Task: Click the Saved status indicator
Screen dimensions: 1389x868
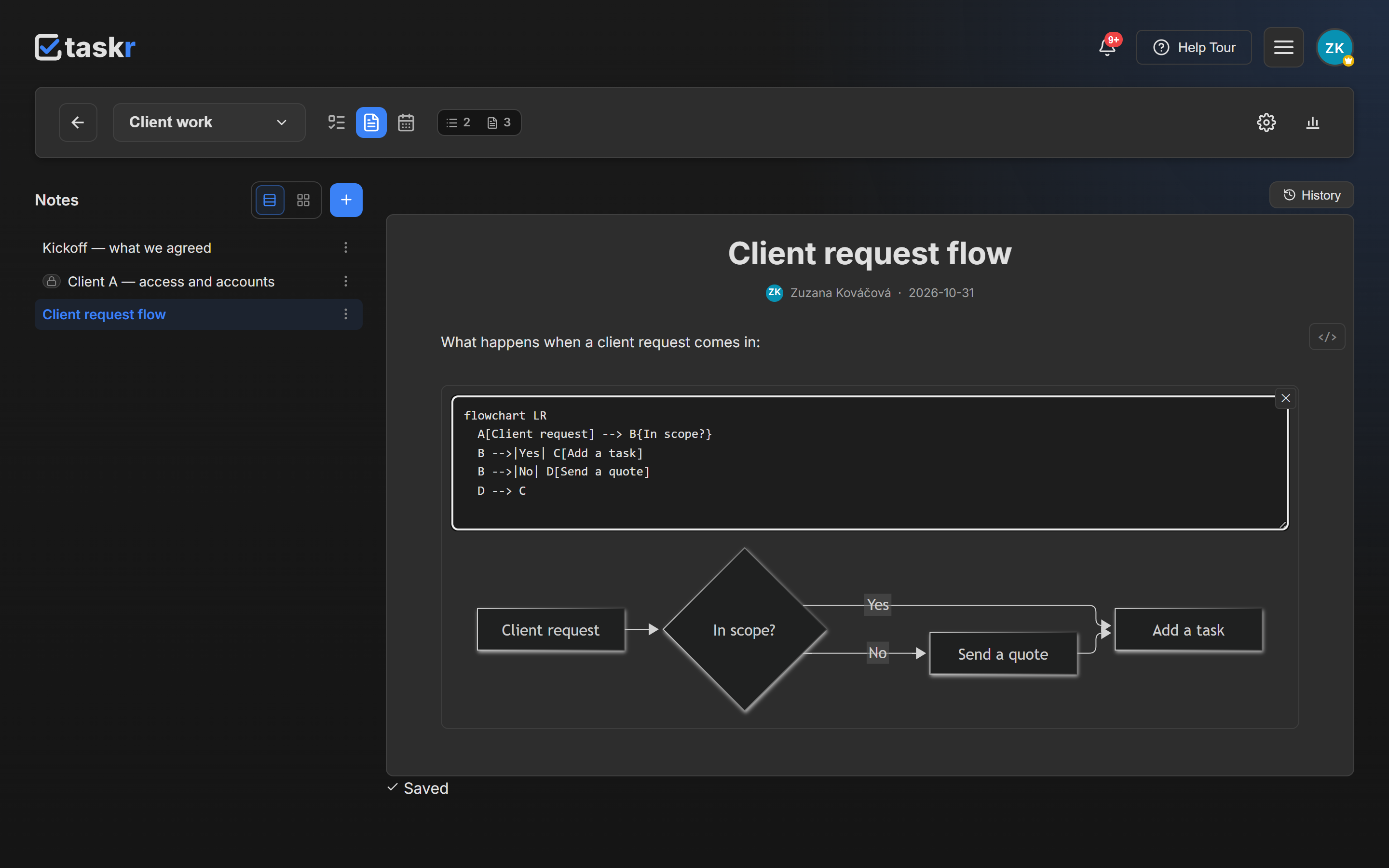Action: (x=418, y=788)
